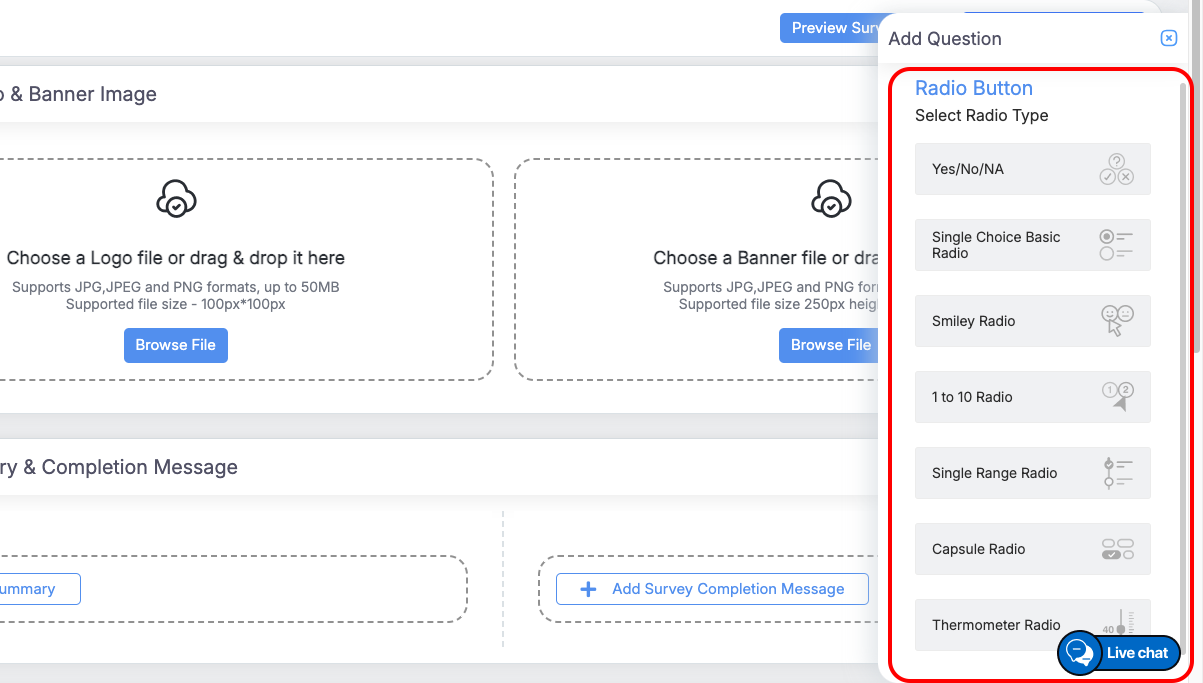Click the Capsule Radio icon
Screen dimensions: 1203x683
click(x=1117, y=549)
